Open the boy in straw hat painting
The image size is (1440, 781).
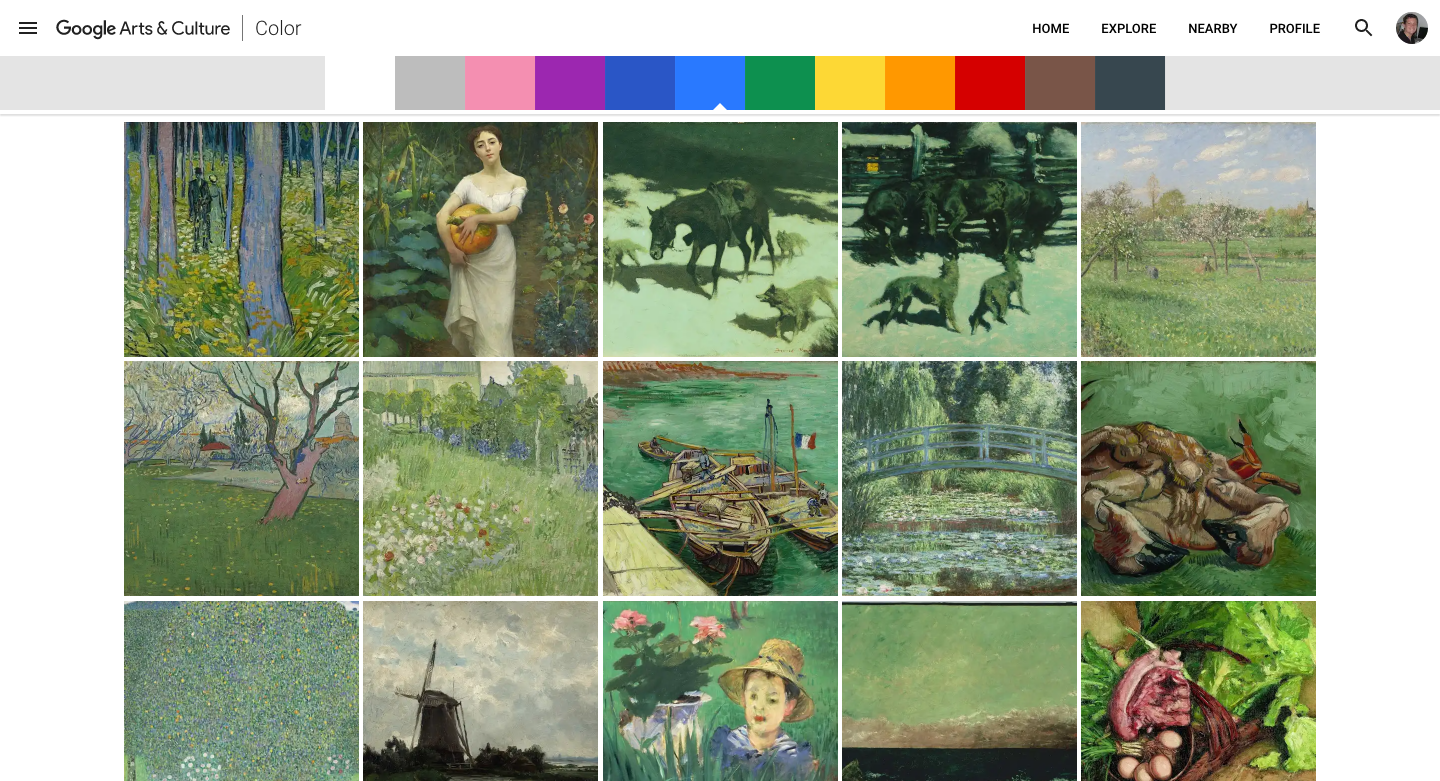pos(720,691)
